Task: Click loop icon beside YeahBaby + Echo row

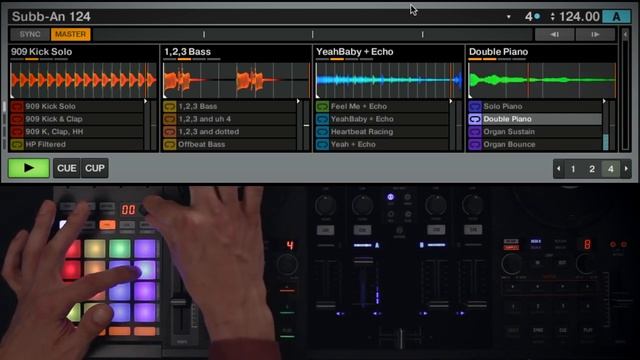Action: [322, 119]
